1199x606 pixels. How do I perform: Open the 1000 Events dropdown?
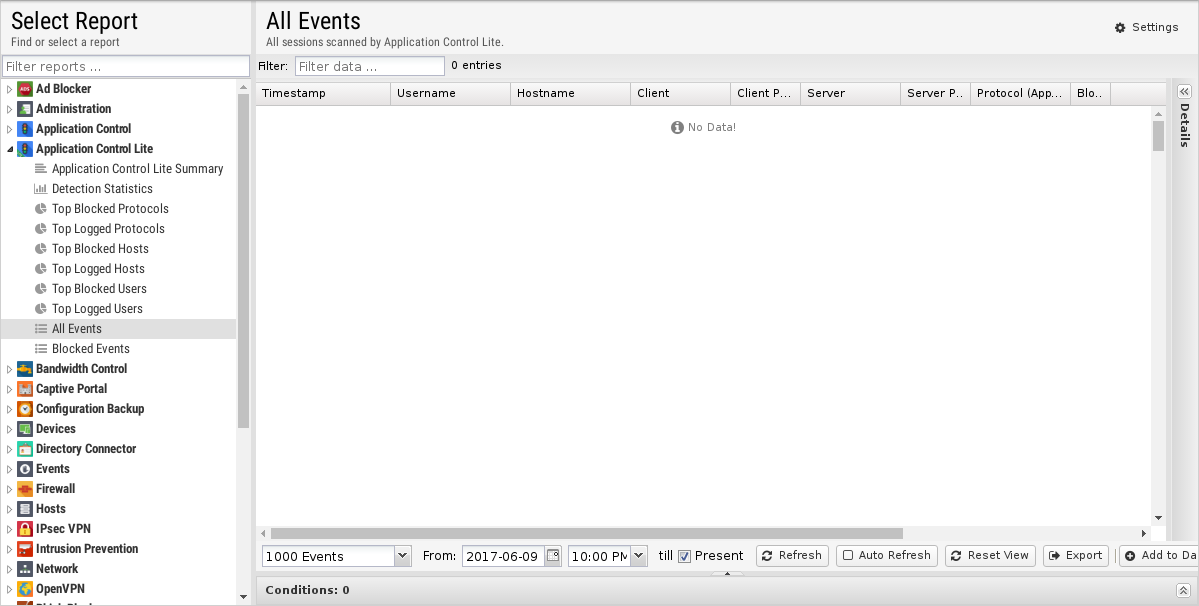click(402, 556)
